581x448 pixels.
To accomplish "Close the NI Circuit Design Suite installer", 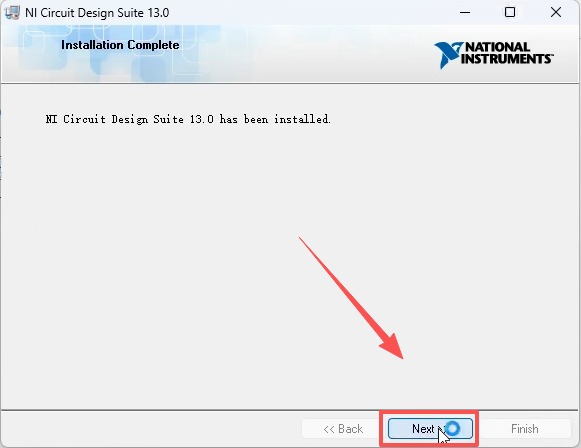I will coord(556,13).
